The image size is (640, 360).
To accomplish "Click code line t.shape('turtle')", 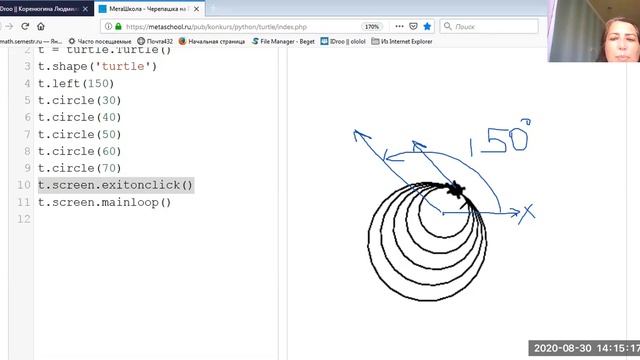I will (98, 67).
